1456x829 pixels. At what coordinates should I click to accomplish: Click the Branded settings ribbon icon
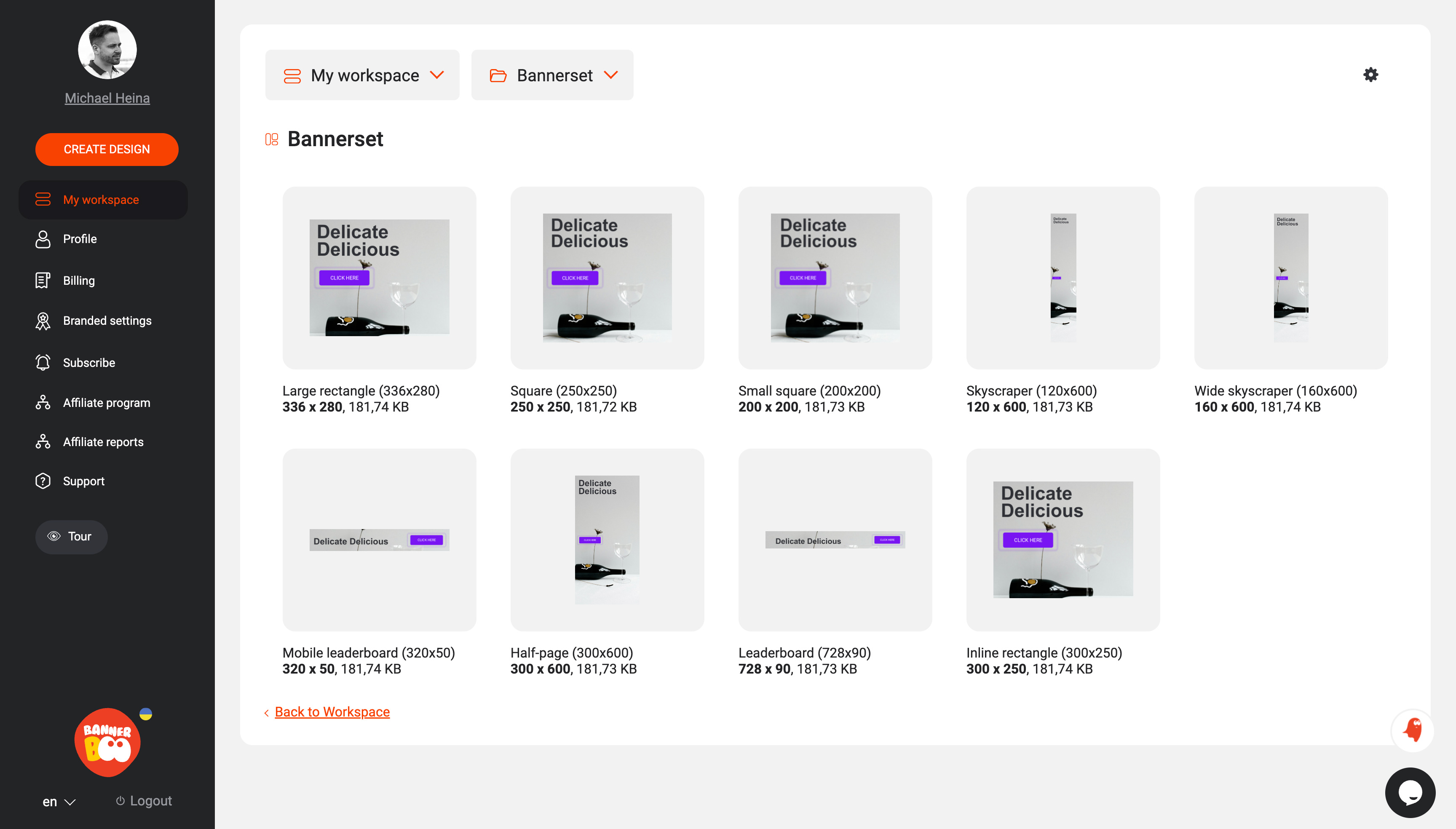(43, 321)
